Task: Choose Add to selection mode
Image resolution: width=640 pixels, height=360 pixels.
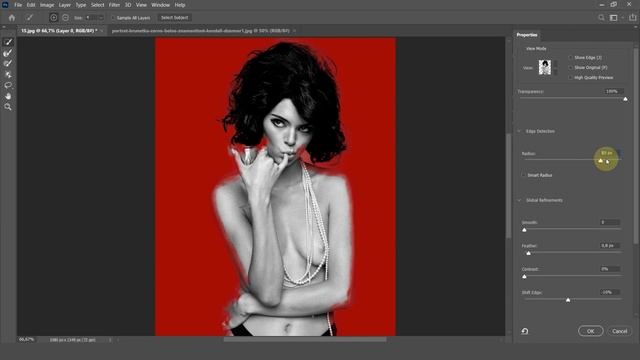Action: [53, 18]
